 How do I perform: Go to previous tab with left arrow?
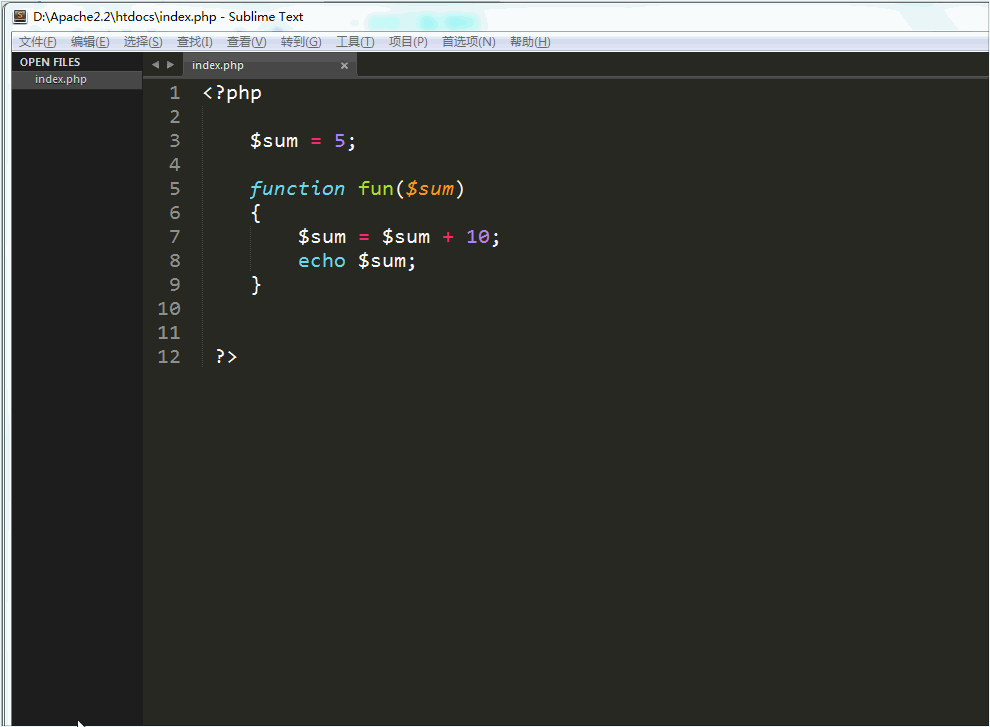pos(155,65)
